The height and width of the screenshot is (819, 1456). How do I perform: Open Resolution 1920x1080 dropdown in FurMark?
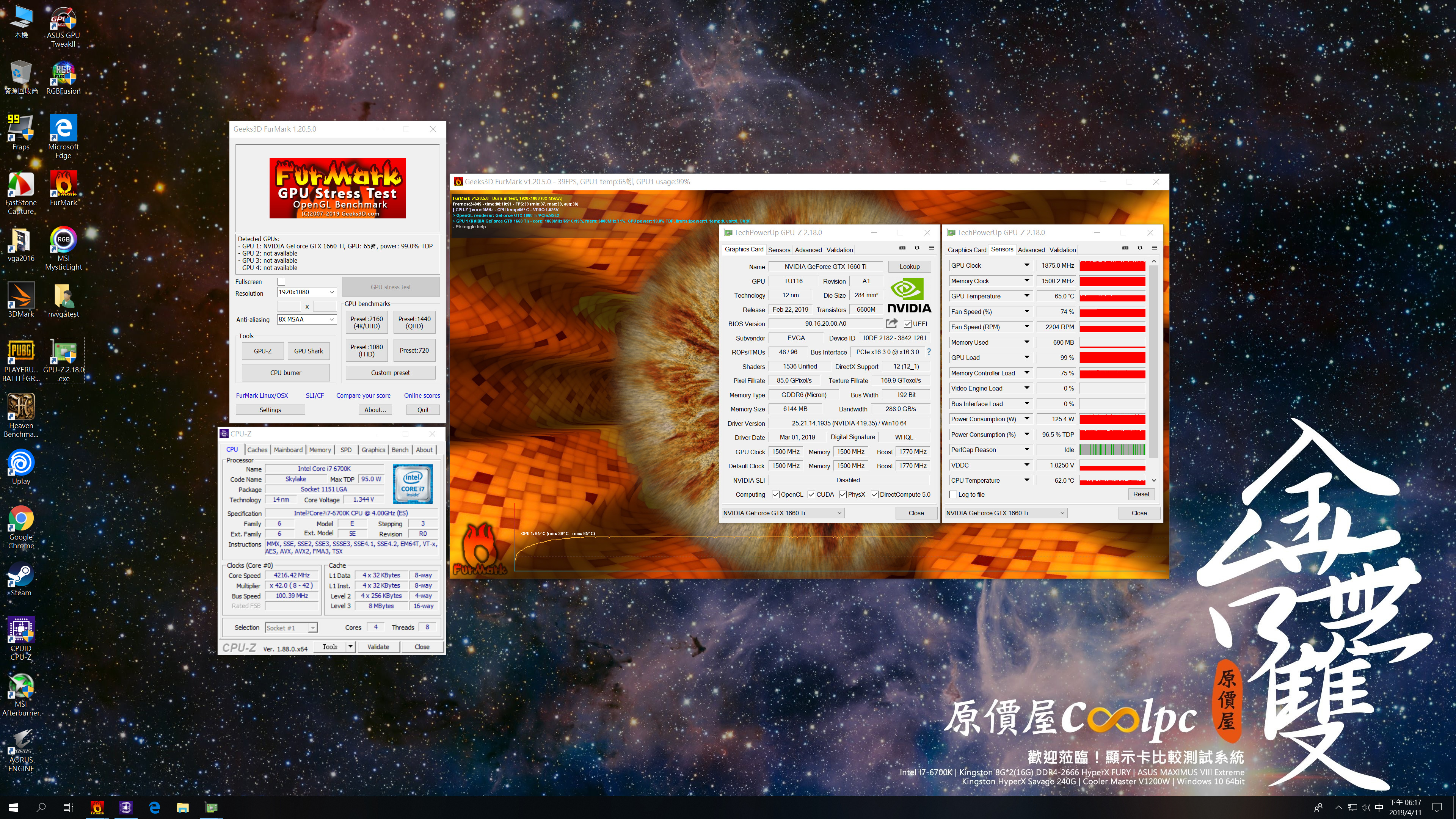pyautogui.click(x=307, y=292)
